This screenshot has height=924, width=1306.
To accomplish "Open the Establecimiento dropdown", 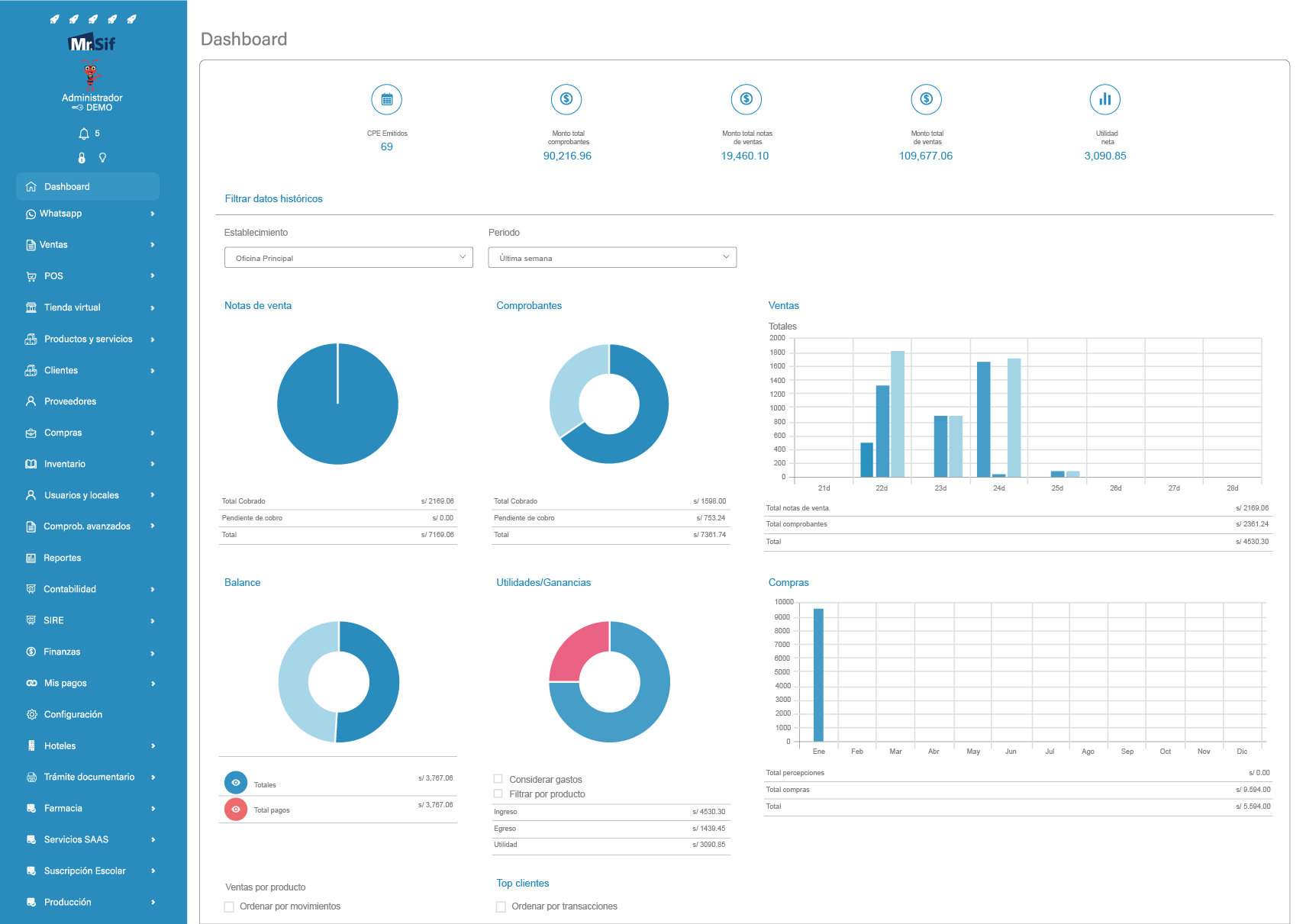I will tap(349, 258).
